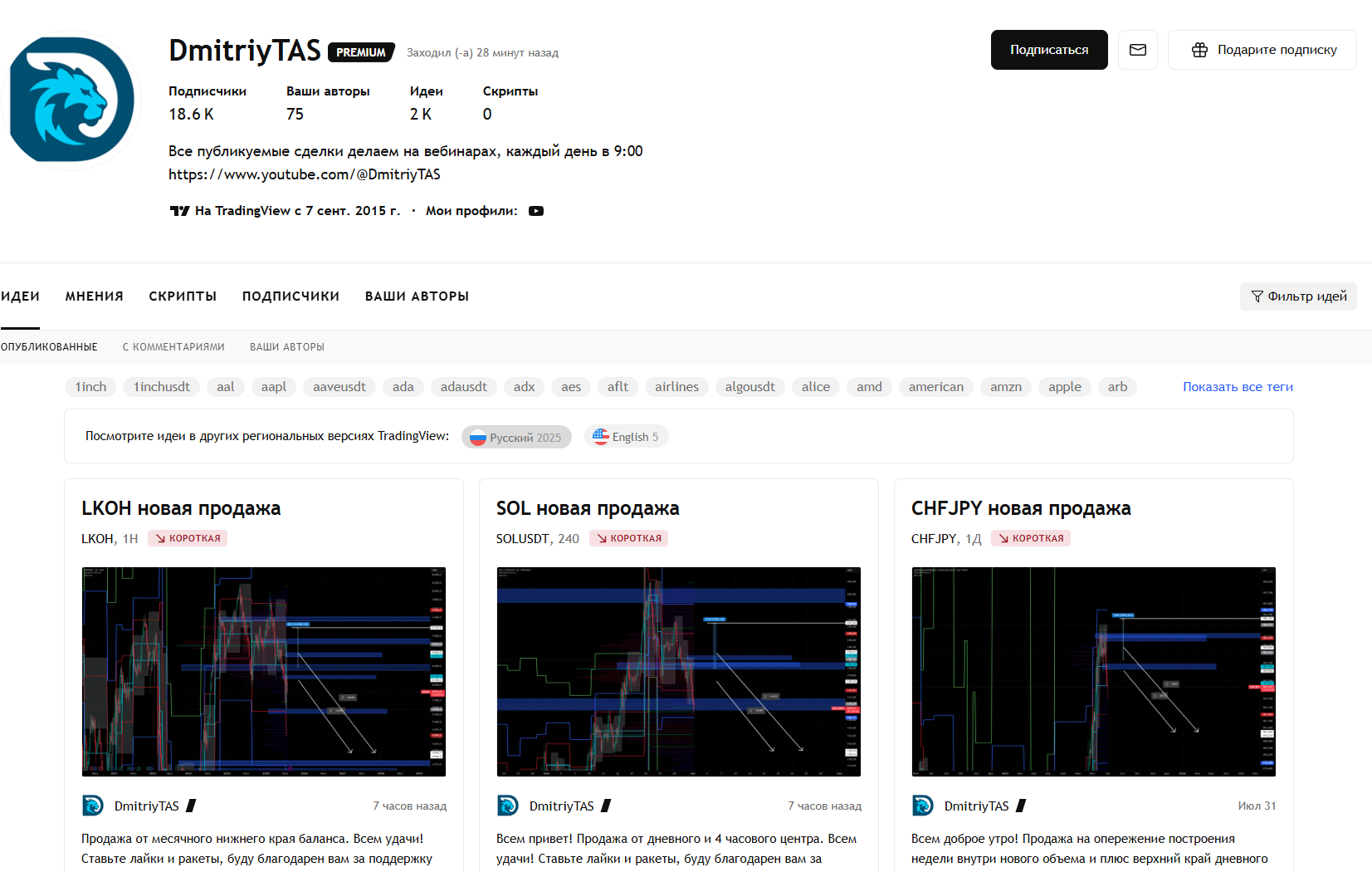This screenshot has width=1372, height=872.
Task: Select ВАШИ АВТОРЫ sub-tab
Action: [x=287, y=347]
